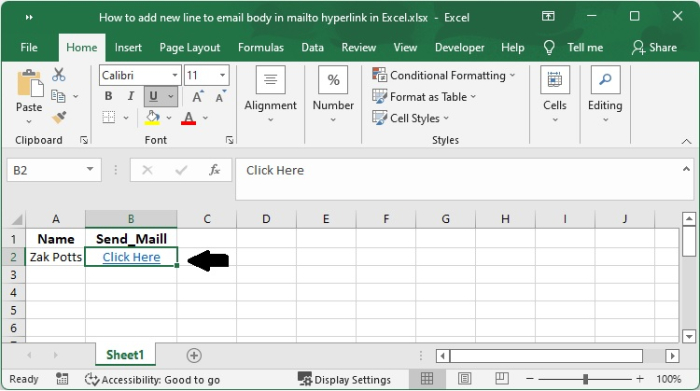Add a new sheet with plus icon
Screen dimensions: 700x391
194,356
